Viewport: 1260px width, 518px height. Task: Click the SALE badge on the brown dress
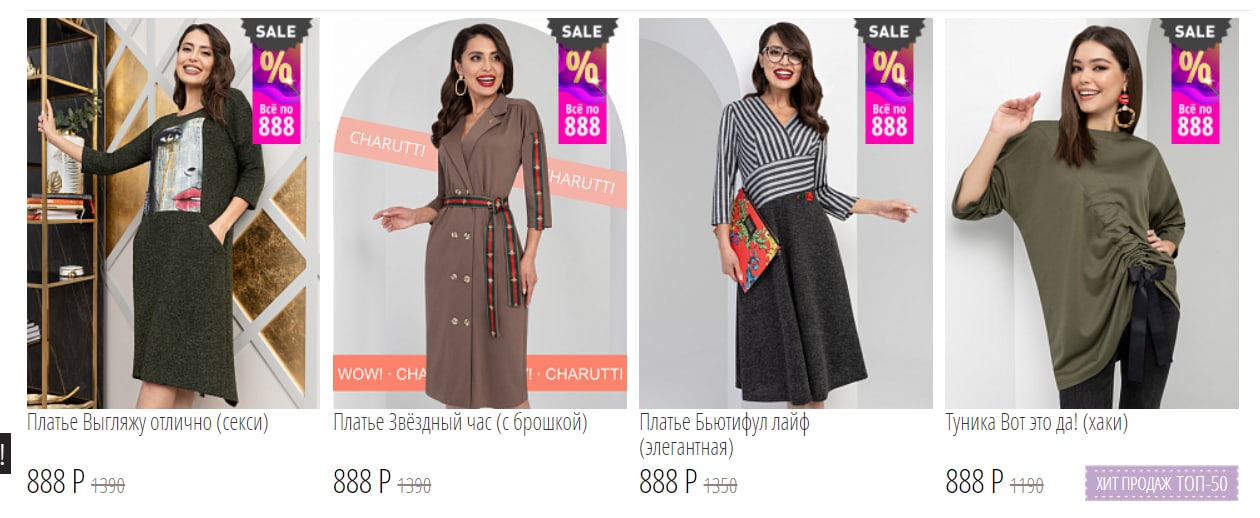coord(582,81)
